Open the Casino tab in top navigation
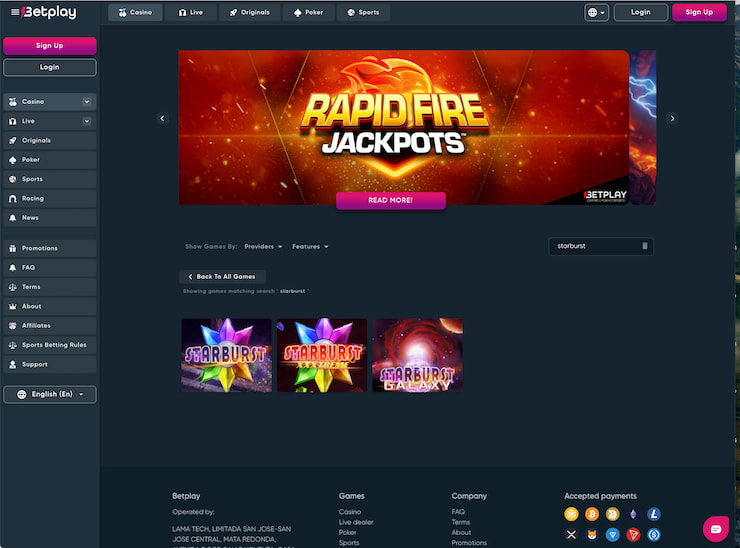The width and height of the screenshot is (740, 548). point(135,12)
